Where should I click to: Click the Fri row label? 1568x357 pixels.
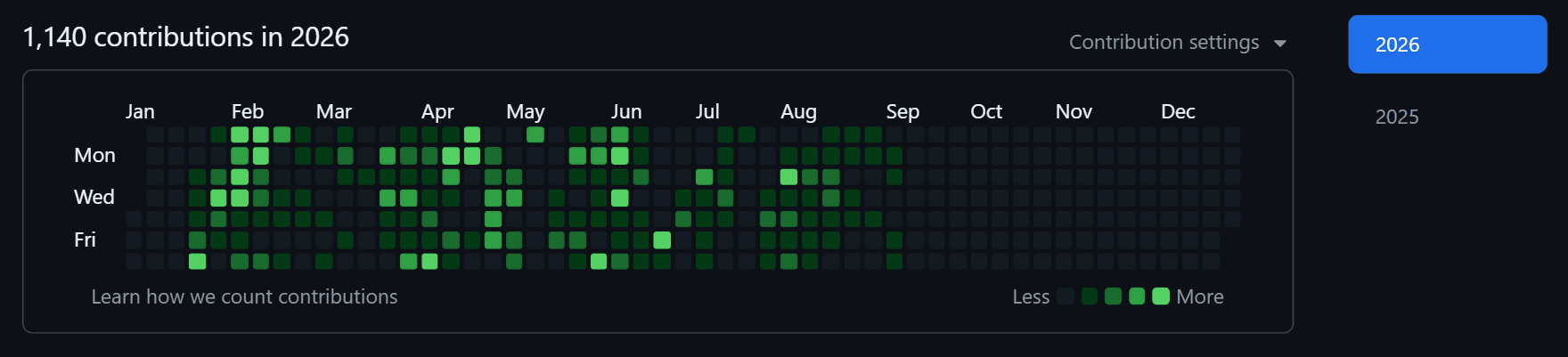(85, 239)
